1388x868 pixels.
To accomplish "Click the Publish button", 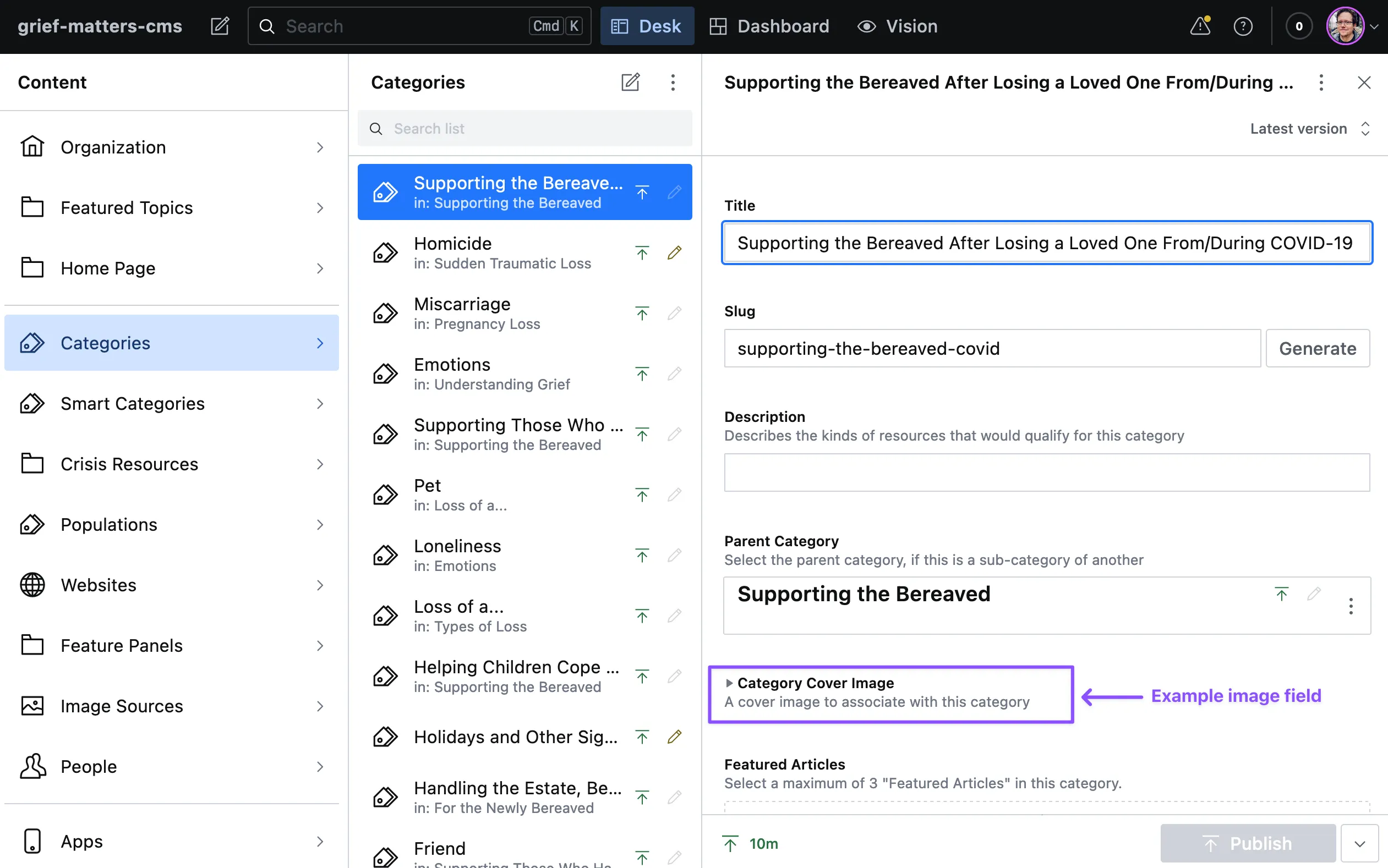I will click(1247, 843).
